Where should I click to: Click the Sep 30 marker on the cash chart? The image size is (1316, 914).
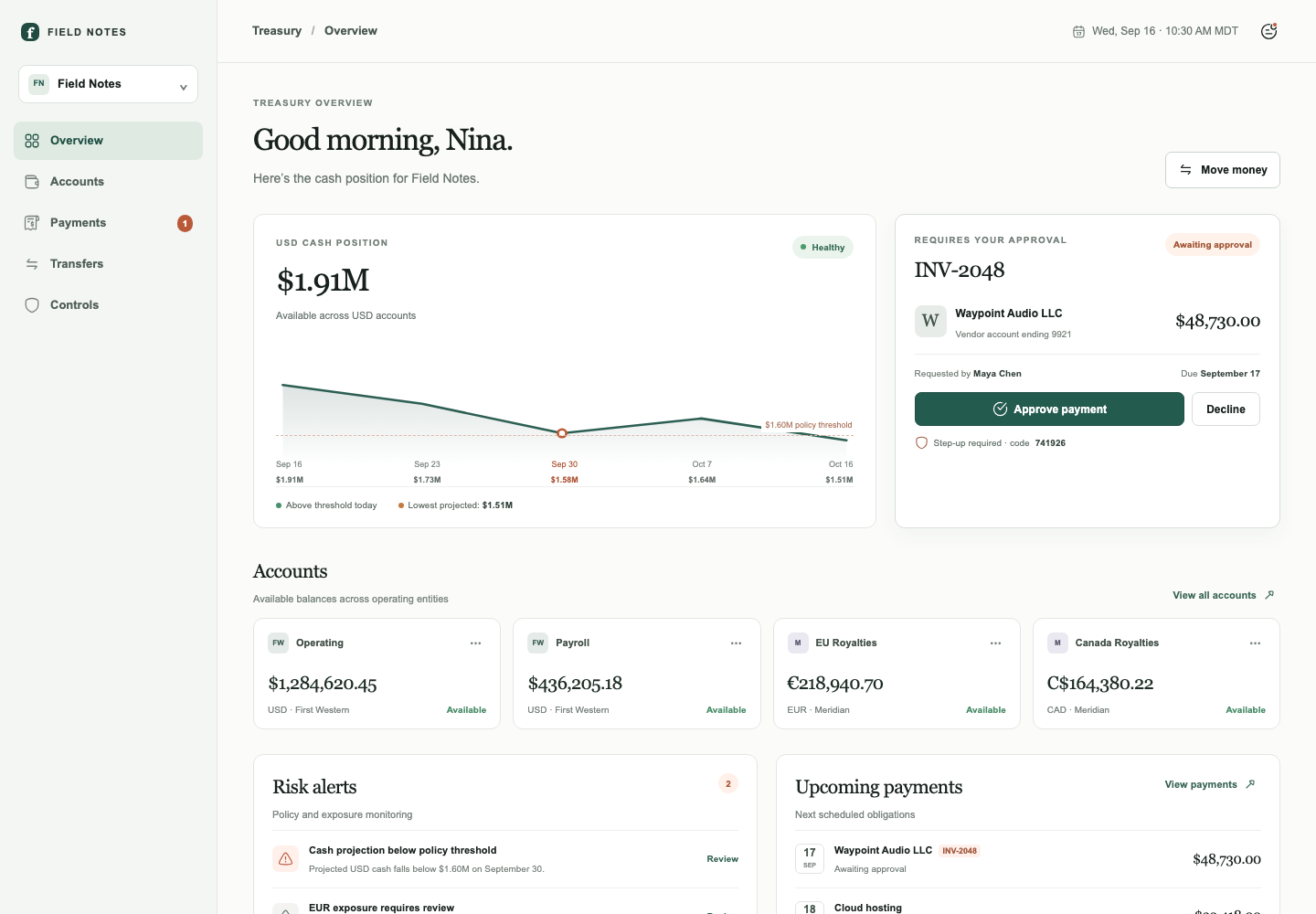point(562,433)
